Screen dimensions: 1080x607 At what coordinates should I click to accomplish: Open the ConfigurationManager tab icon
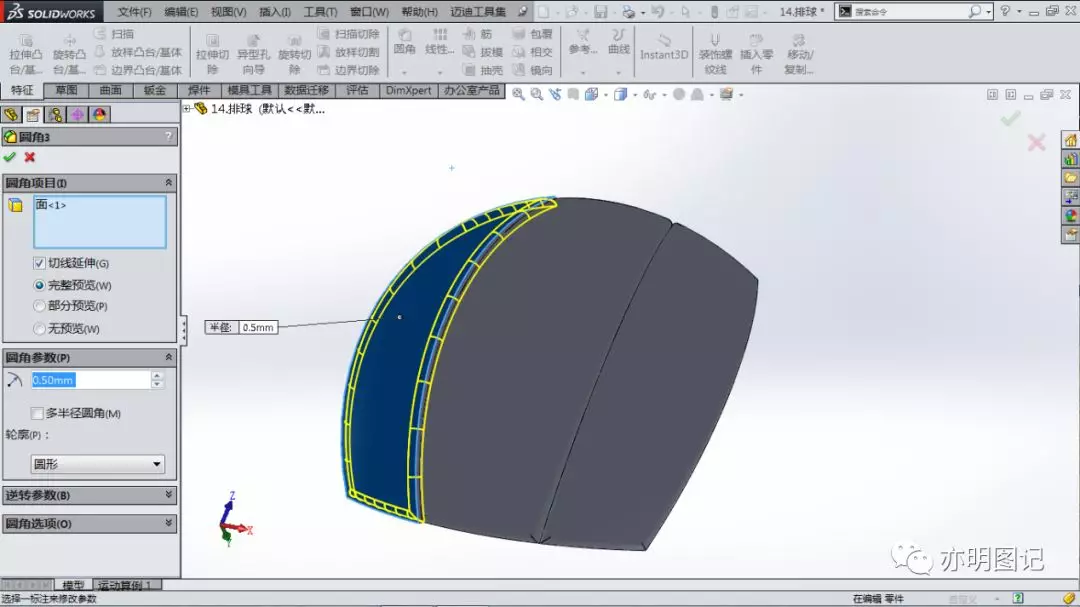(55, 114)
